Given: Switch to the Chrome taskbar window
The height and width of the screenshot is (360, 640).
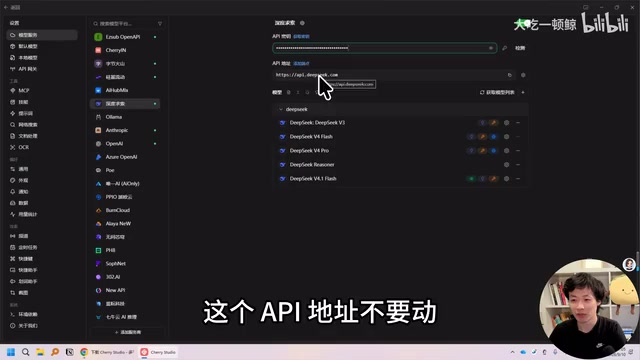Looking at the screenshot, I should click(107, 352).
